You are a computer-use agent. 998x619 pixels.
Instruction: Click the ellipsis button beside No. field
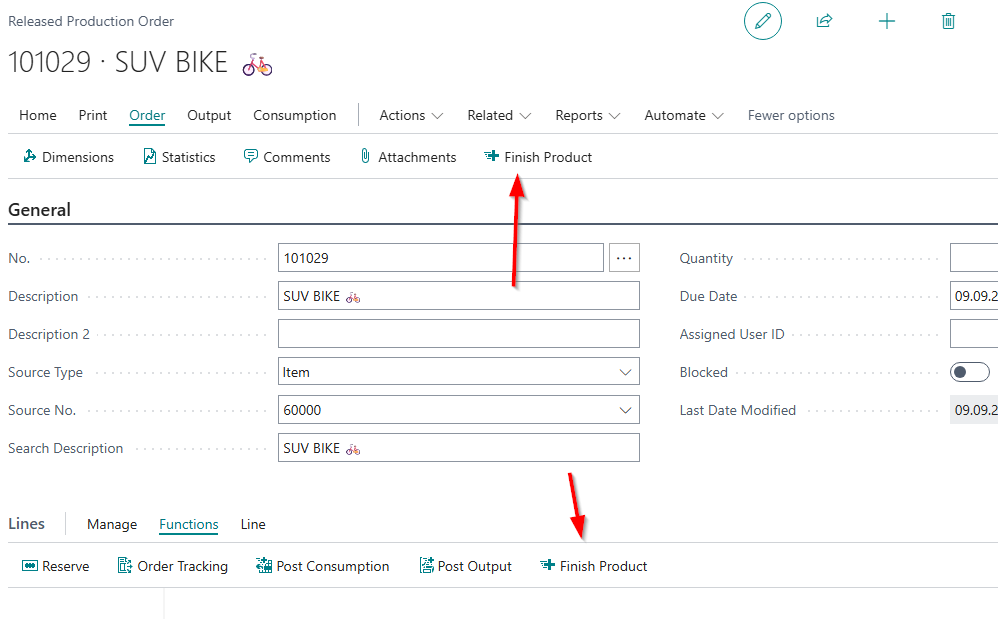624,258
